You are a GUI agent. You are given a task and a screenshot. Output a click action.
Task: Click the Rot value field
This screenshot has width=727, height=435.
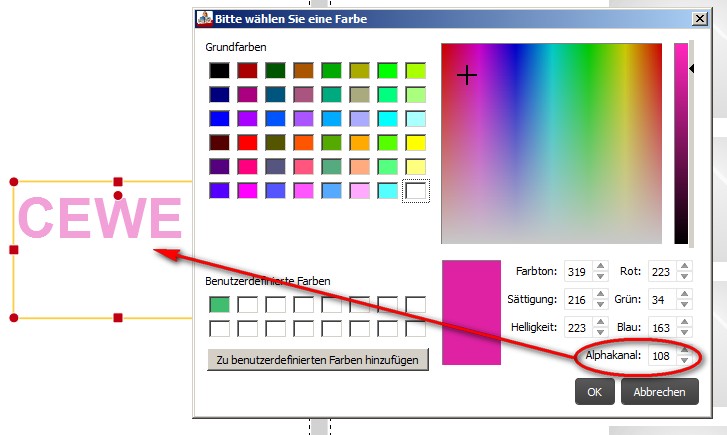pyautogui.click(x=662, y=271)
